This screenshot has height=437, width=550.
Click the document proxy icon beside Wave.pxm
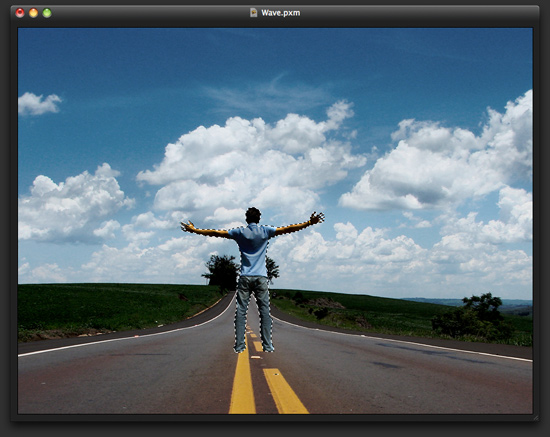[x=253, y=13]
